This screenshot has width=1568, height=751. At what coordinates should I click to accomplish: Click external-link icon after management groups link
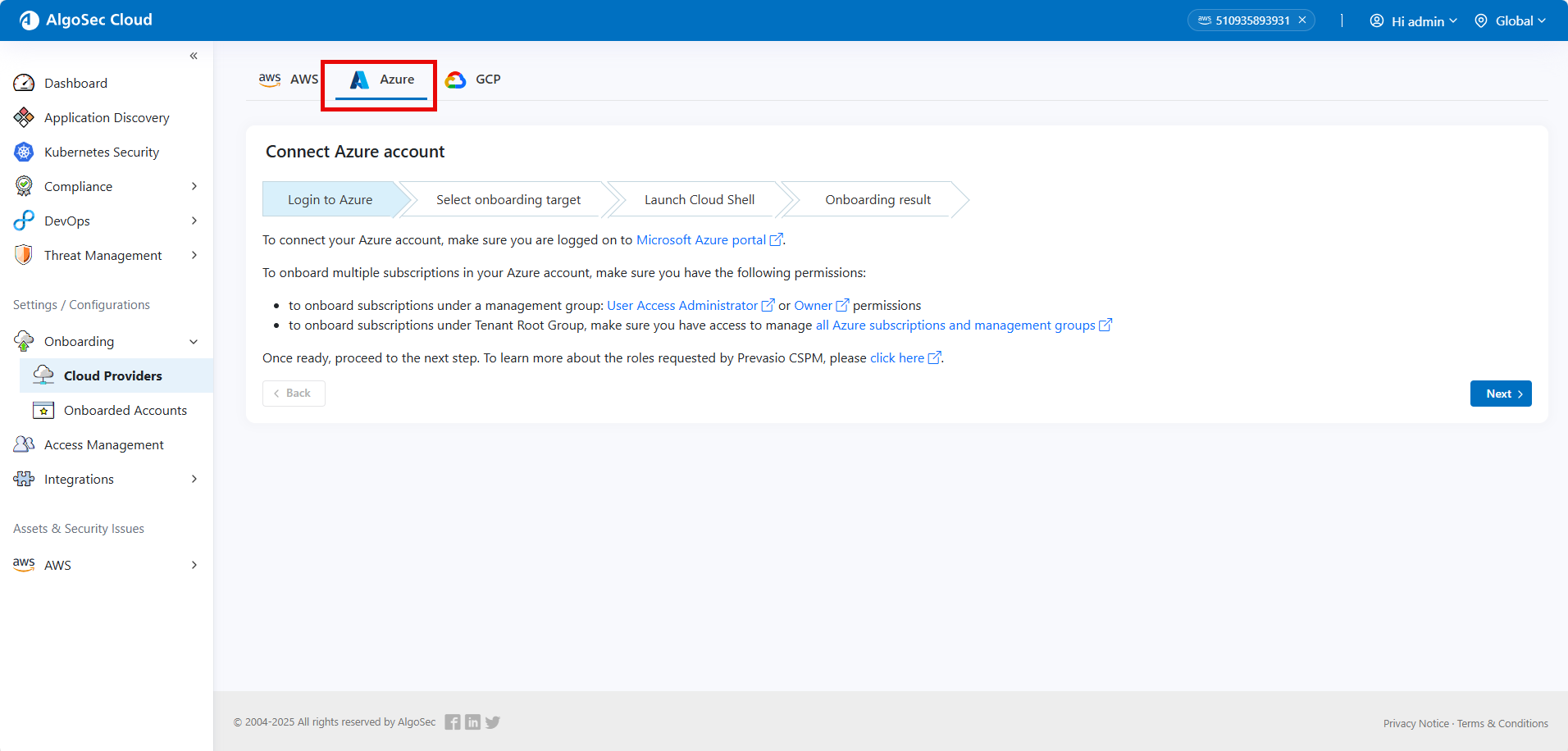[1105, 325]
